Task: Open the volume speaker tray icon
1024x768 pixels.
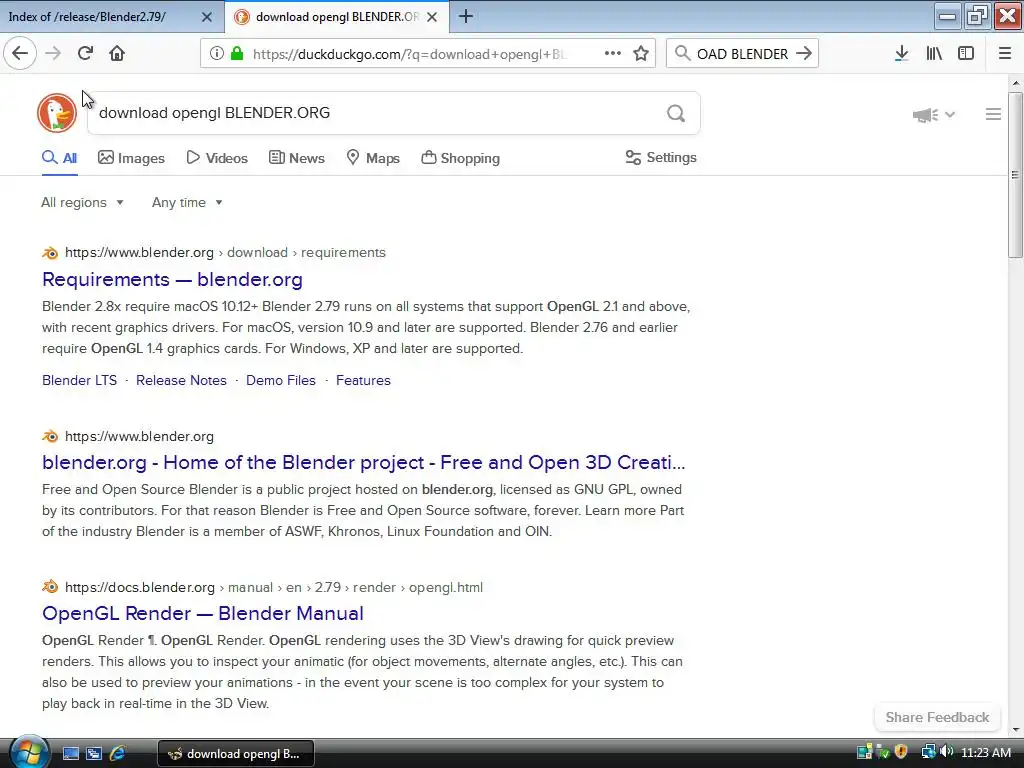Action: point(947,752)
